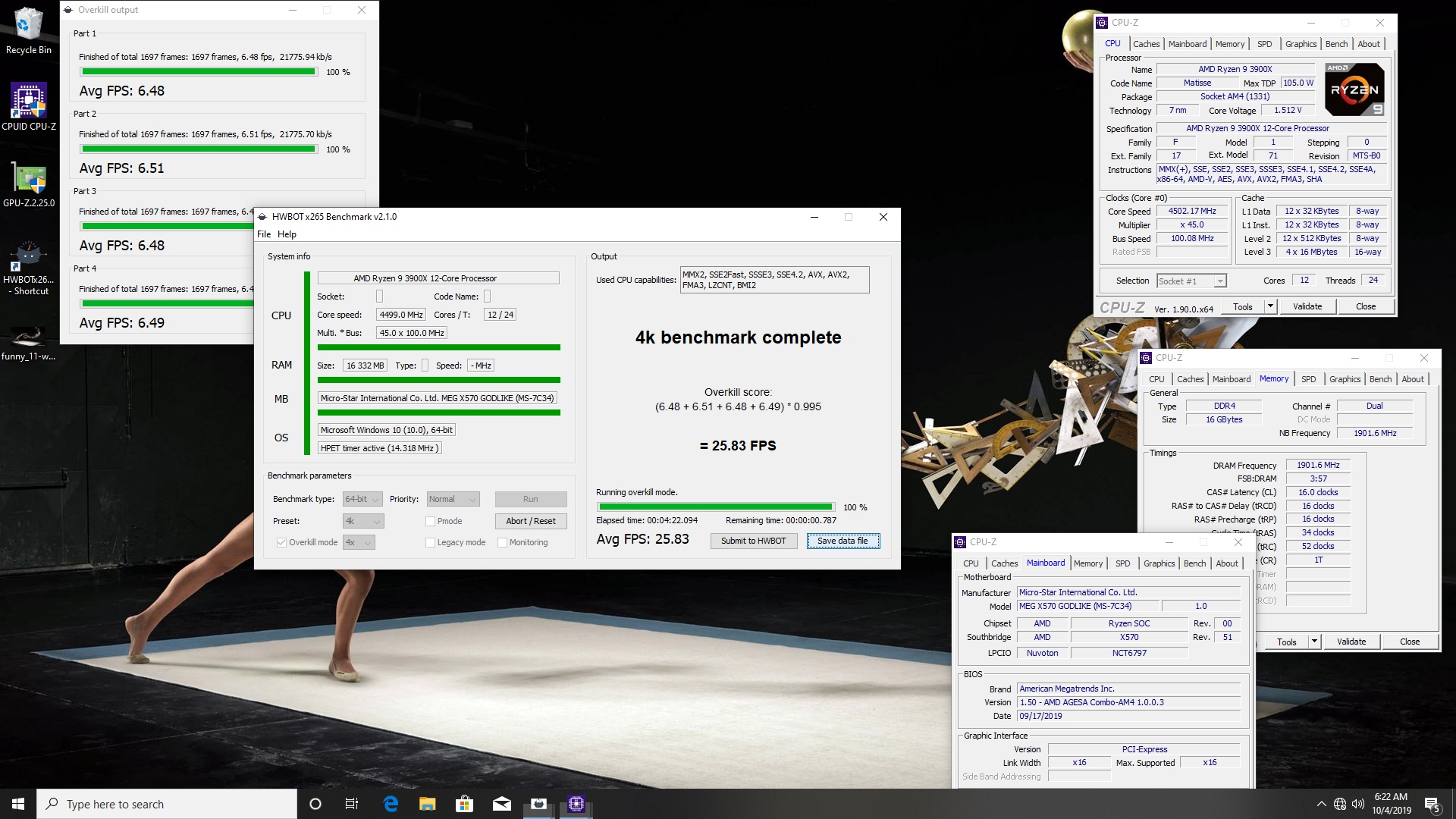Viewport: 1456px width, 819px height.
Task: Click DRAM Frequency 1901.6 MHz value
Action: (x=1318, y=465)
